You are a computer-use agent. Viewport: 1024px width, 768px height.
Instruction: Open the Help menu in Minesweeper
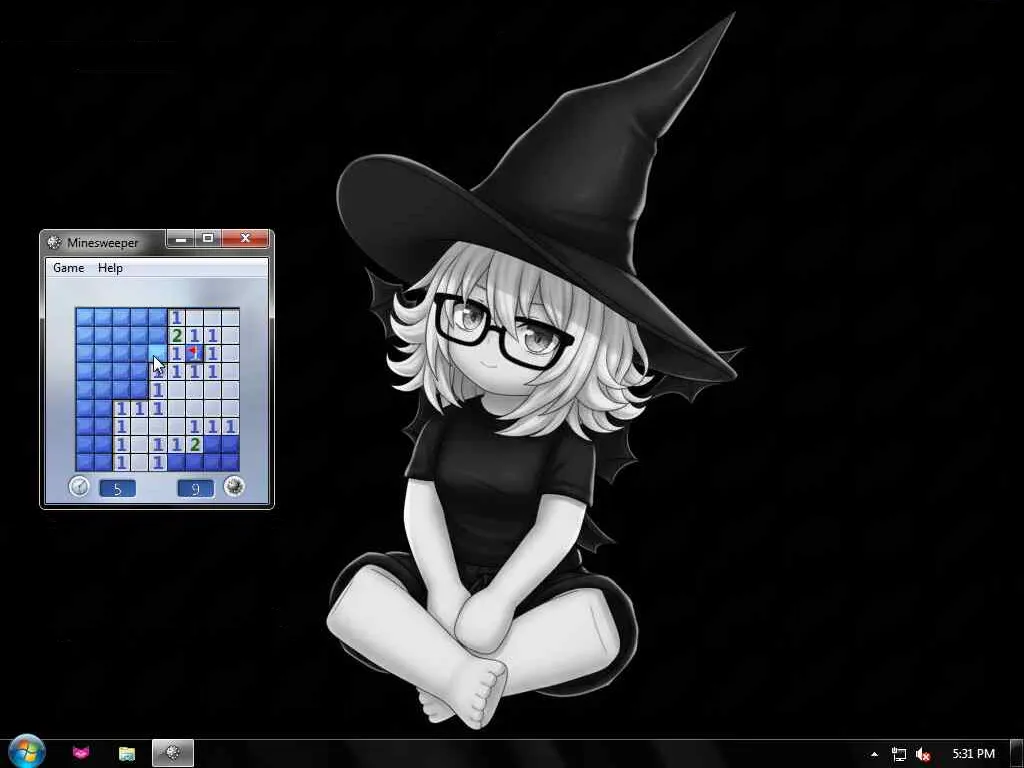tap(110, 268)
